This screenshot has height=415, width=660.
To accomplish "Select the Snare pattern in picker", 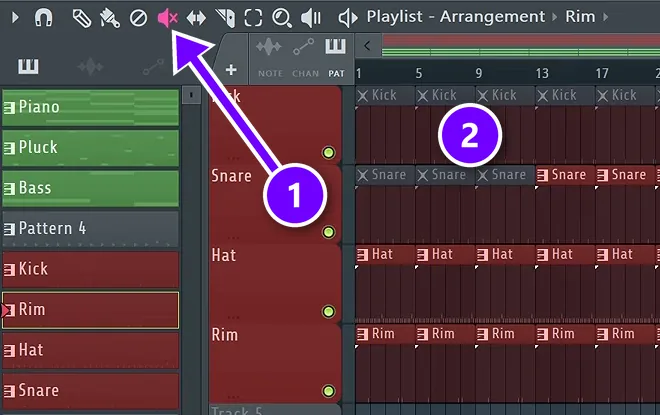I will tap(90, 391).
